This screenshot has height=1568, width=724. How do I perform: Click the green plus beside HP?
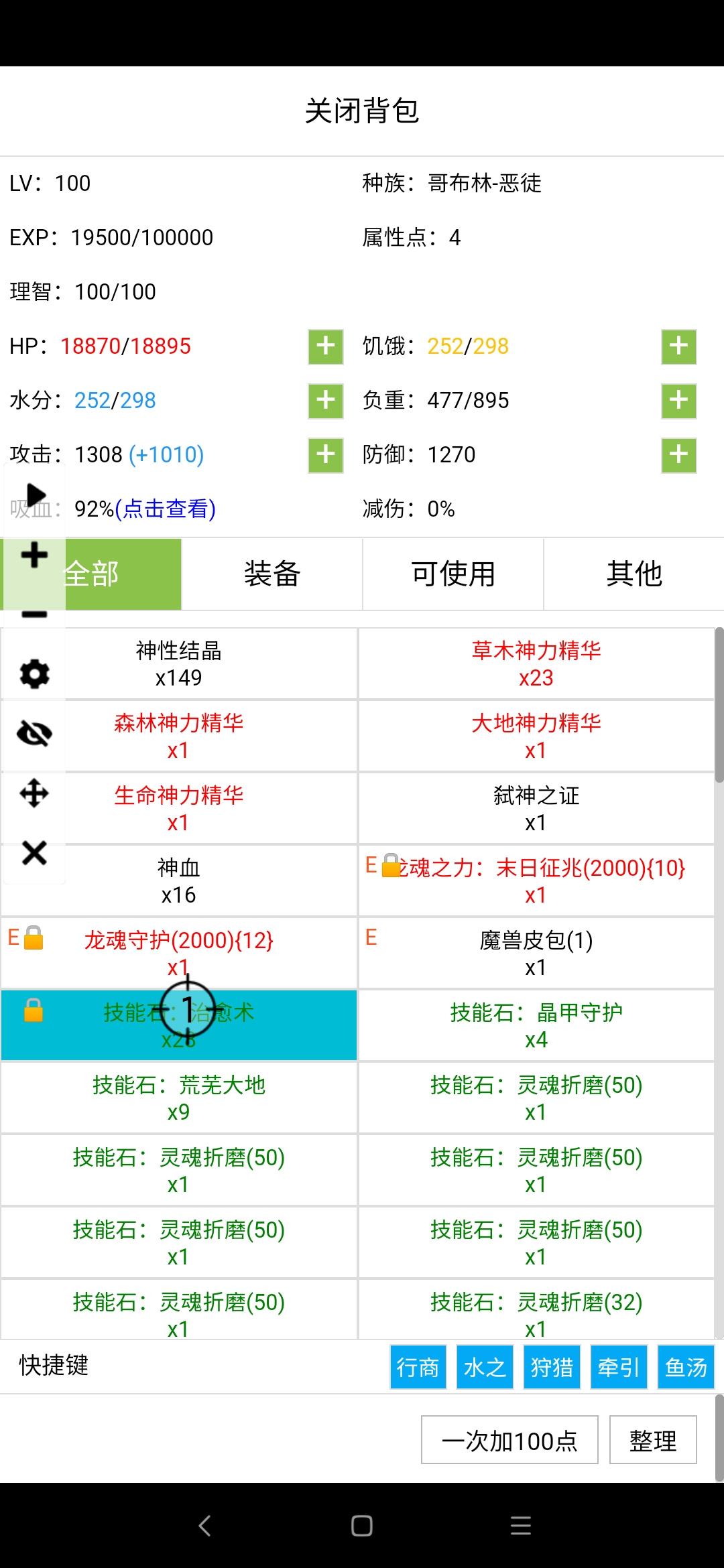tap(326, 346)
